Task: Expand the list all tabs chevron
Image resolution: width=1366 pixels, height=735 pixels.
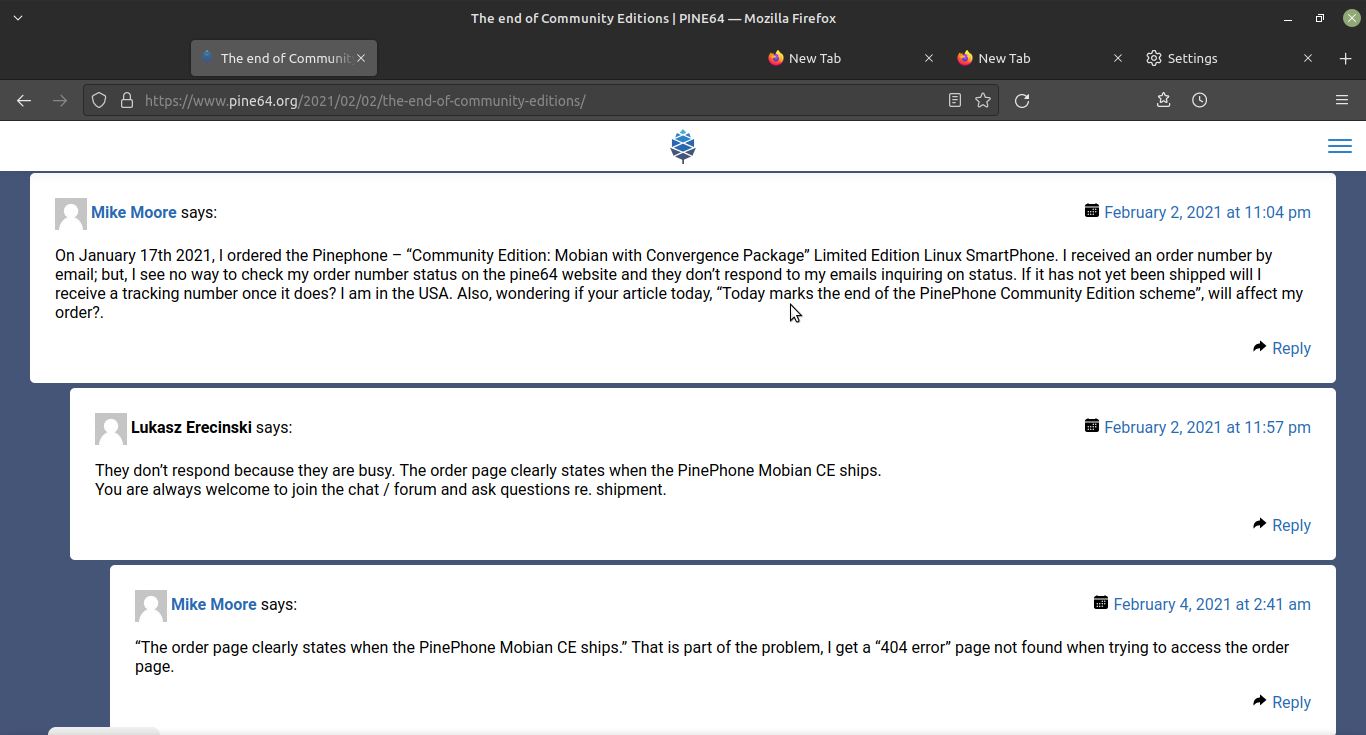Action: pos(18,18)
